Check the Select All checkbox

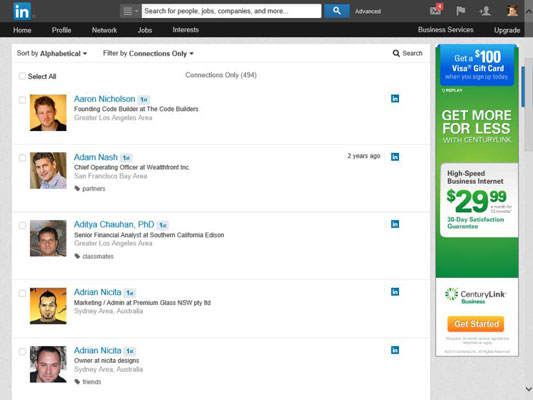point(22,76)
